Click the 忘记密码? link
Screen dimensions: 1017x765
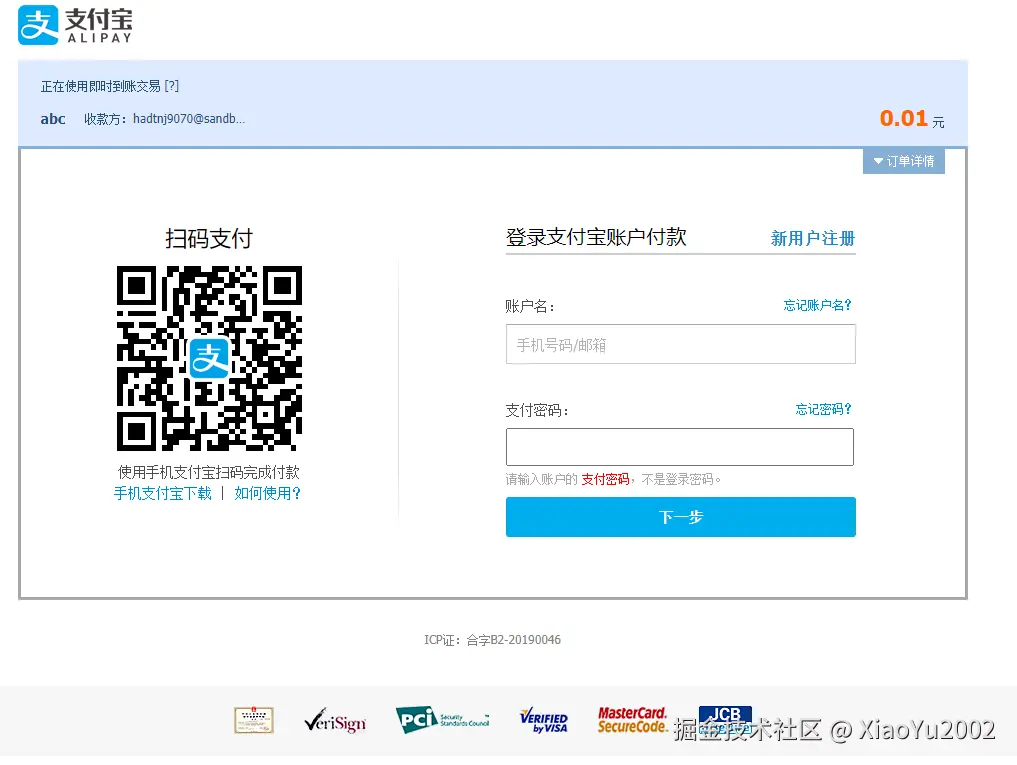(x=823, y=409)
